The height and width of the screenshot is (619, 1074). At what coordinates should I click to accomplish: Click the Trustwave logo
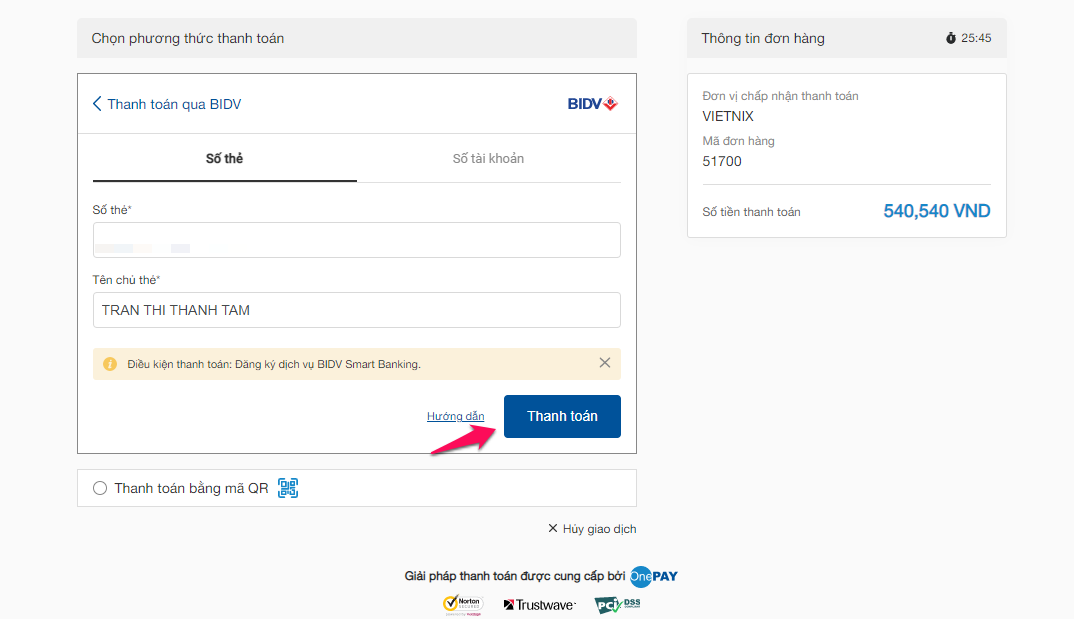540,605
